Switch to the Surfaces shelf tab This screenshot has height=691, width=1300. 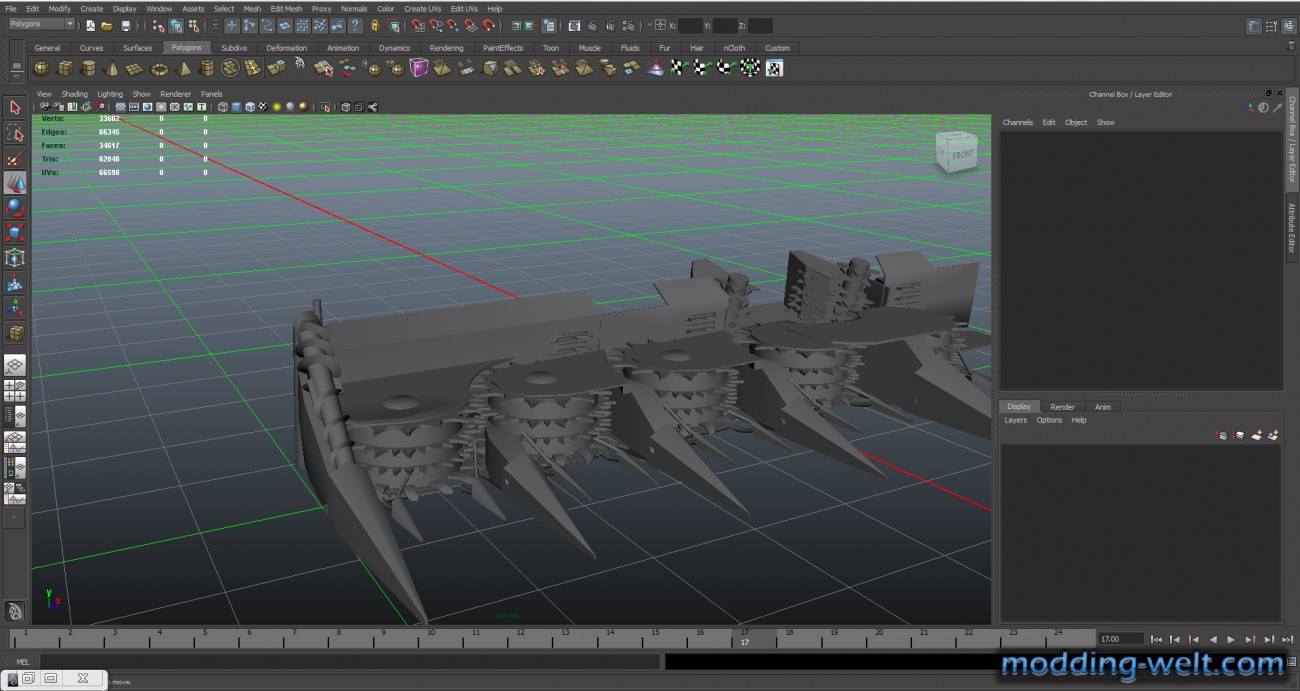(138, 47)
